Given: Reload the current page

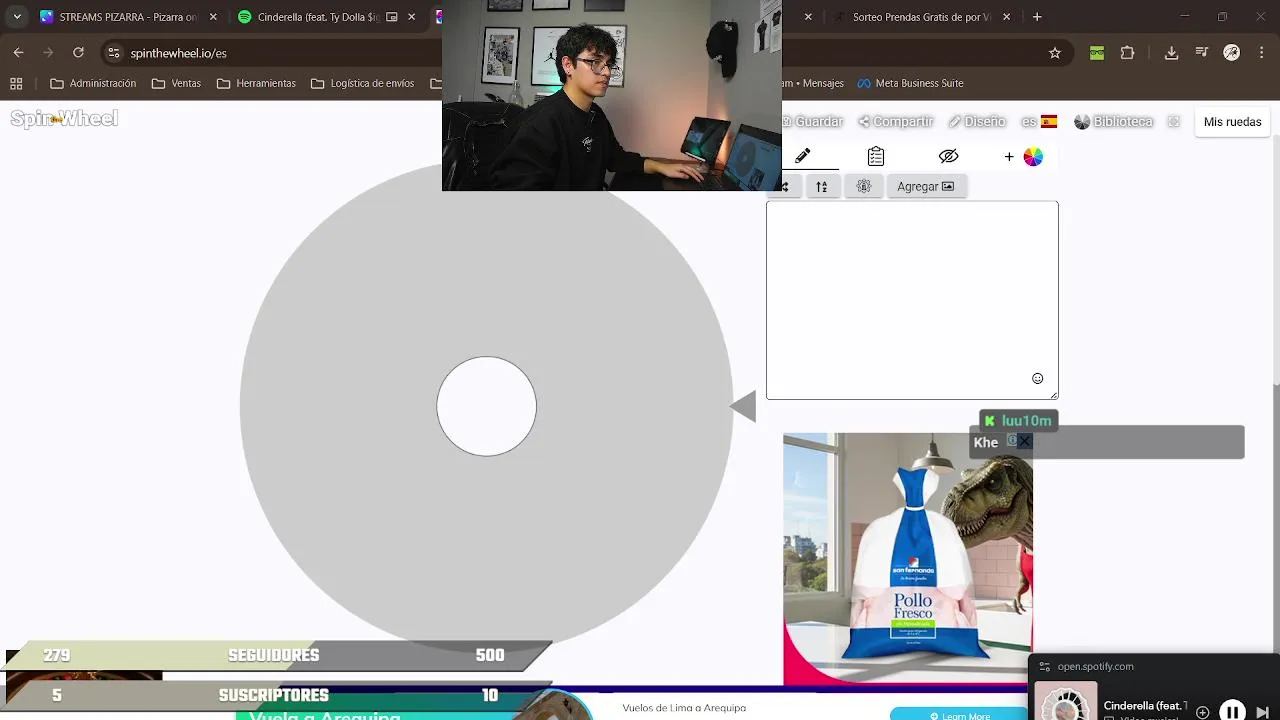Looking at the screenshot, I should [78, 53].
